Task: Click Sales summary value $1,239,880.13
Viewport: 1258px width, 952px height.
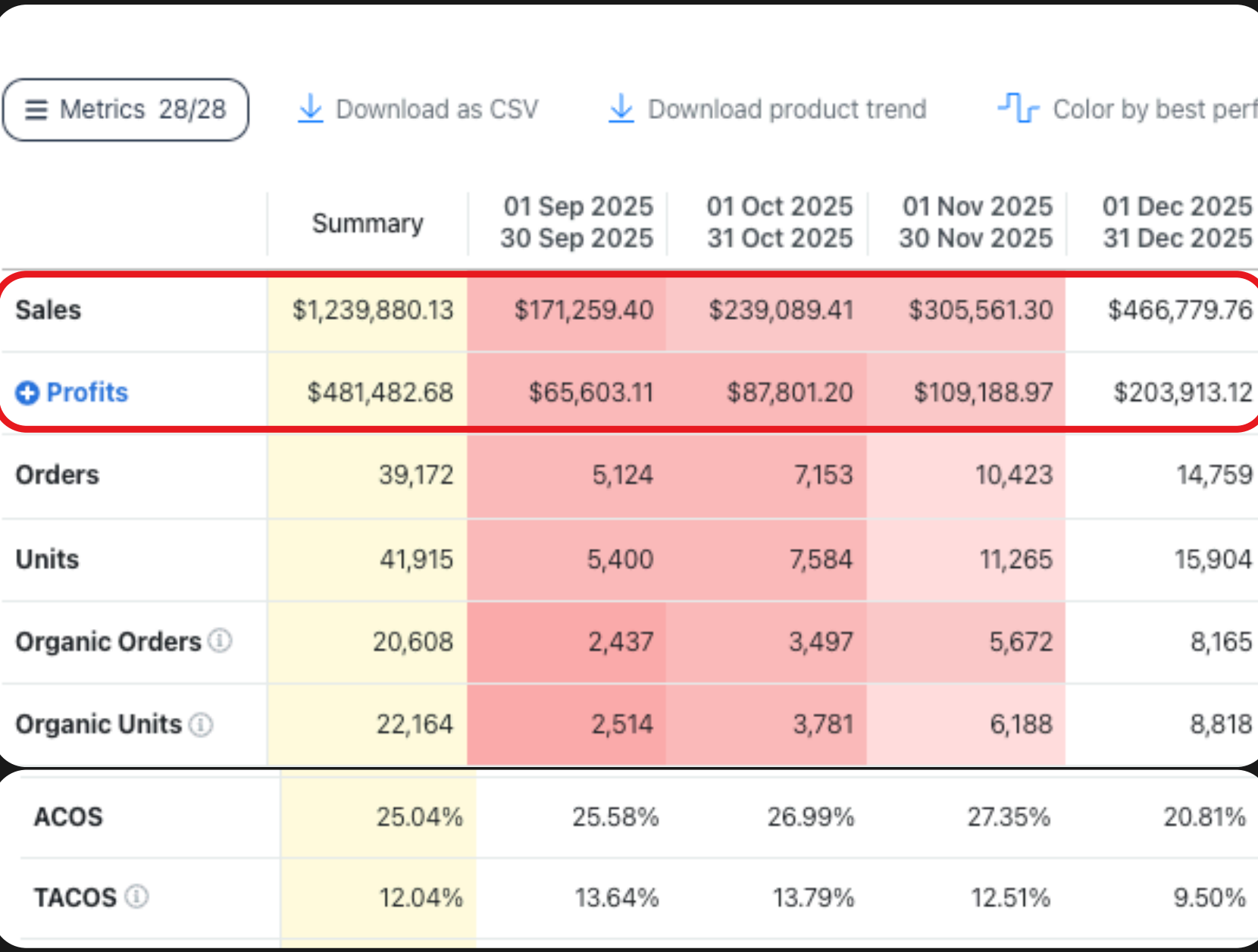Action: pyautogui.click(x=373, y=310)
